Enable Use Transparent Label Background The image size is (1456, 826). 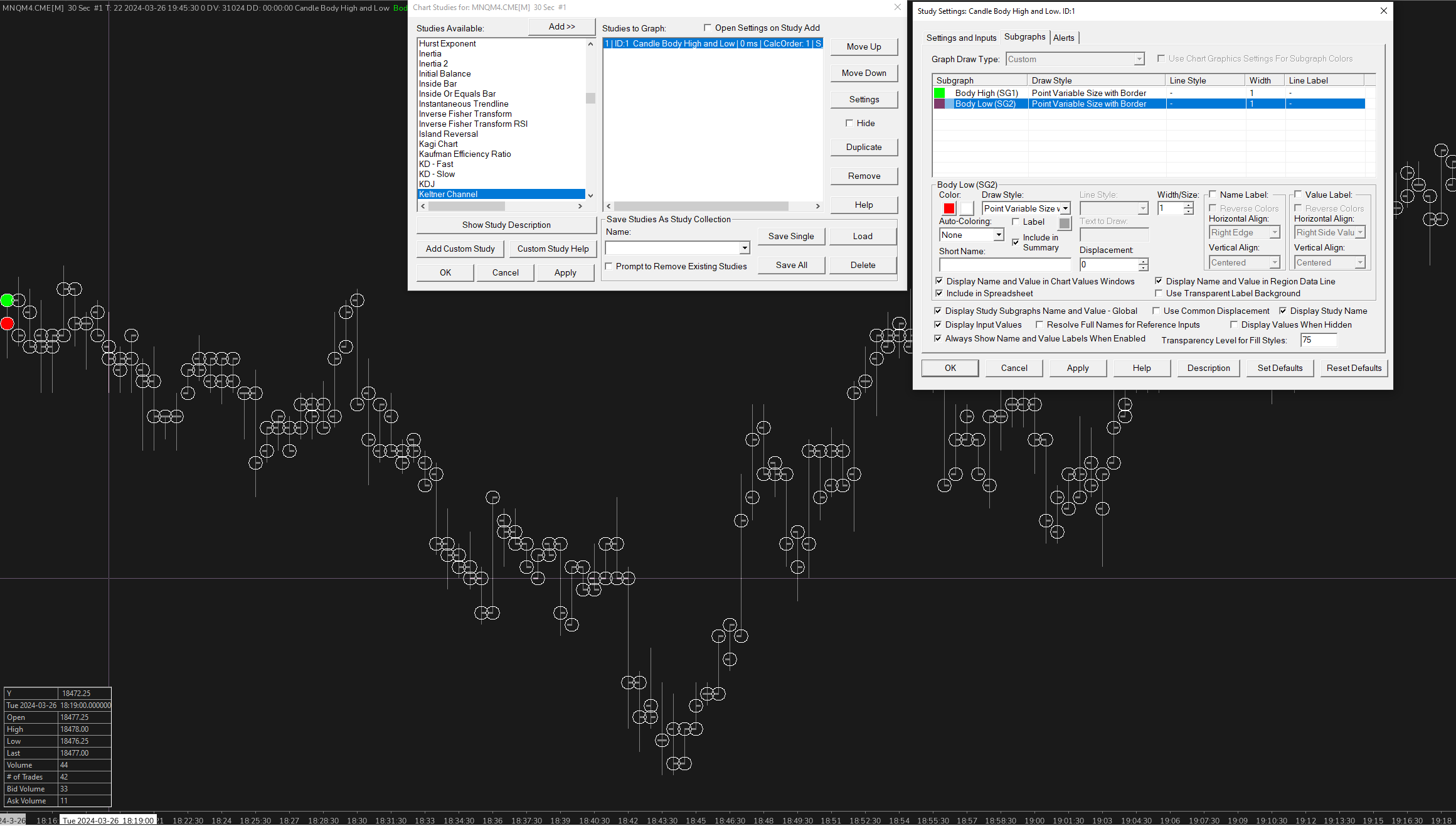point(1159,293)
